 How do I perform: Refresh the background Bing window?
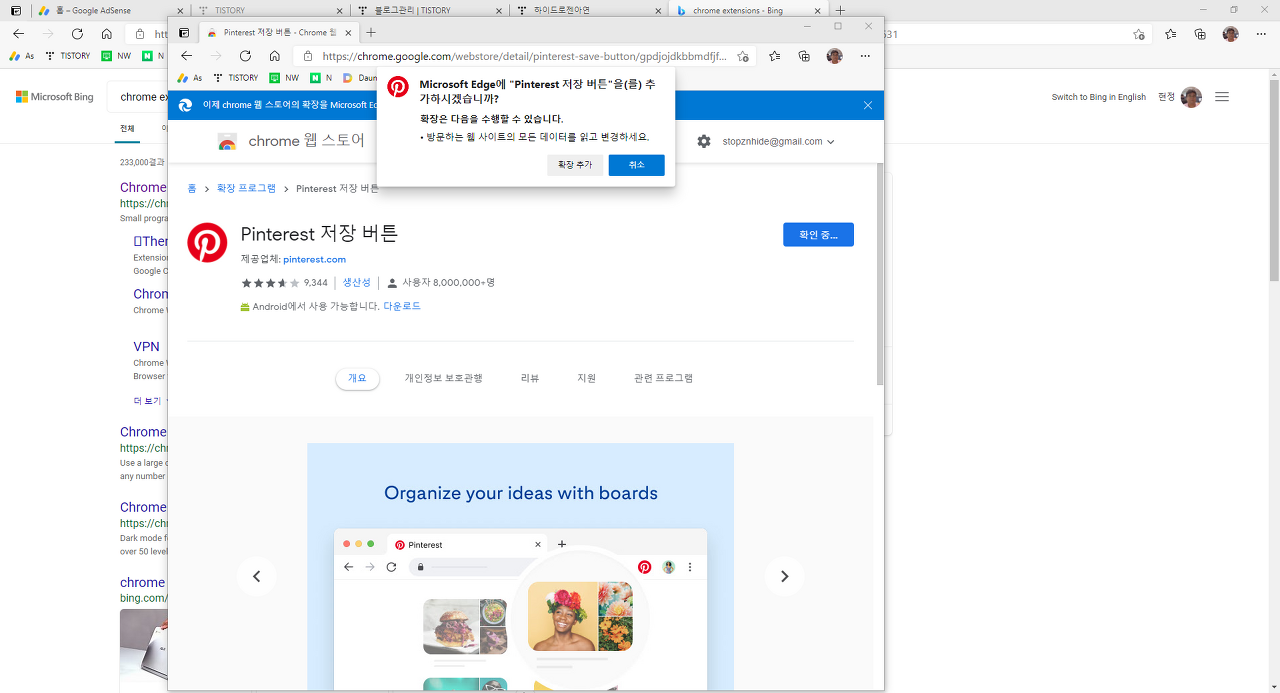[x=77, y=33]
